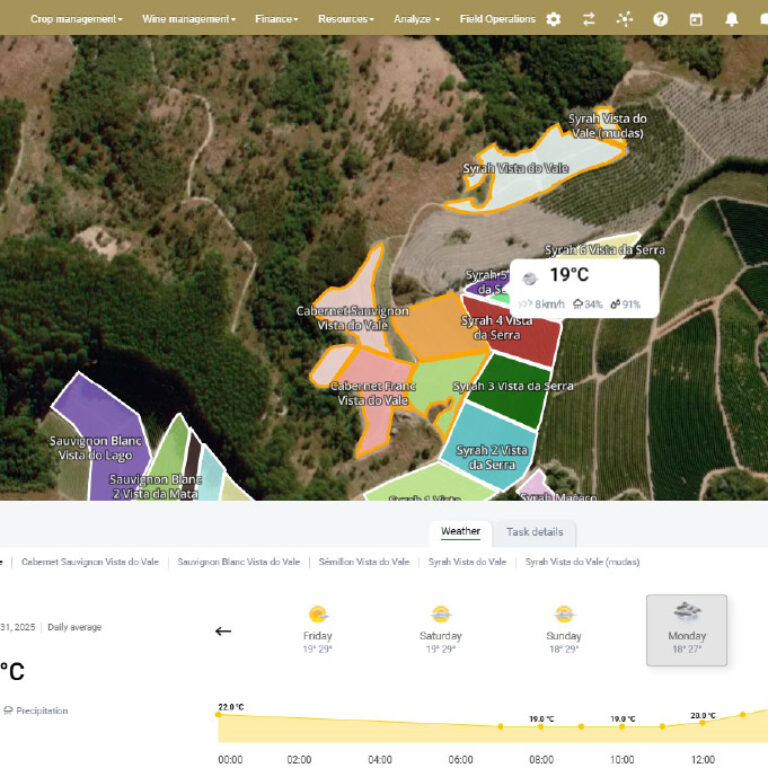768x768 pixels.
Task: Select Sémillon Vista do Vale location link
Action: [x=364, y=562]
